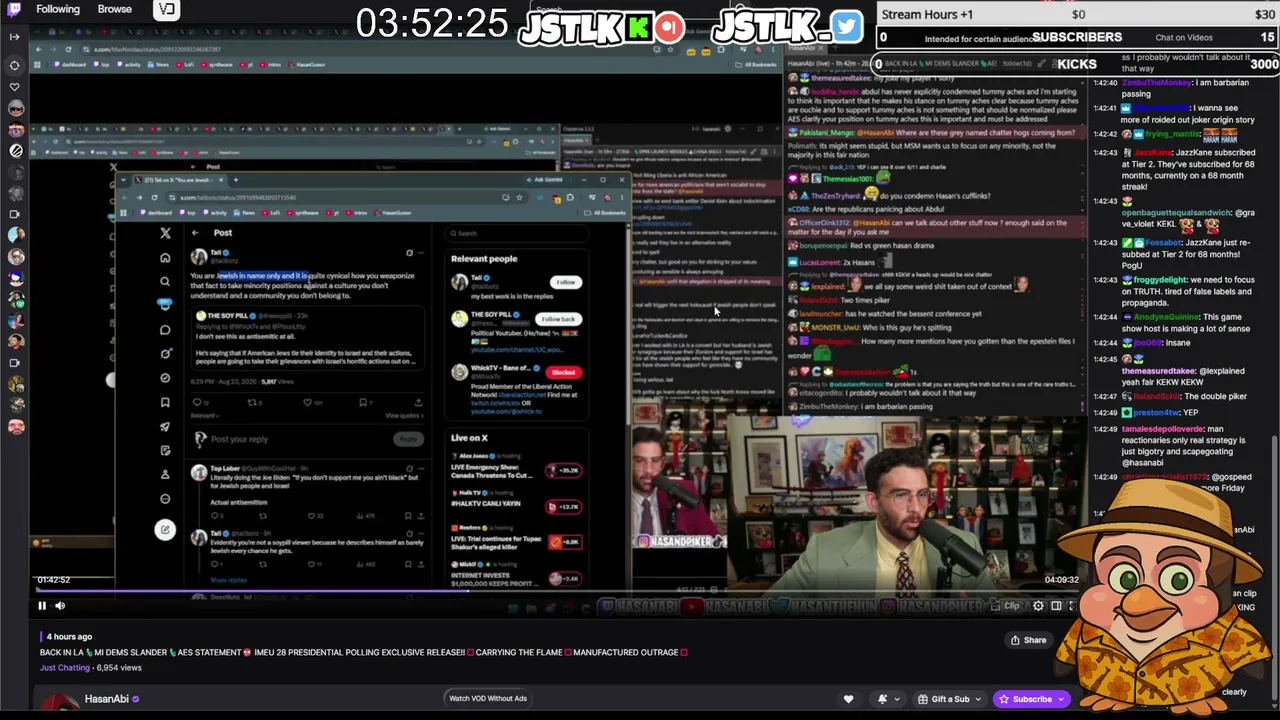
Task: Go back with the X Post back arrow
Action: 195,233
